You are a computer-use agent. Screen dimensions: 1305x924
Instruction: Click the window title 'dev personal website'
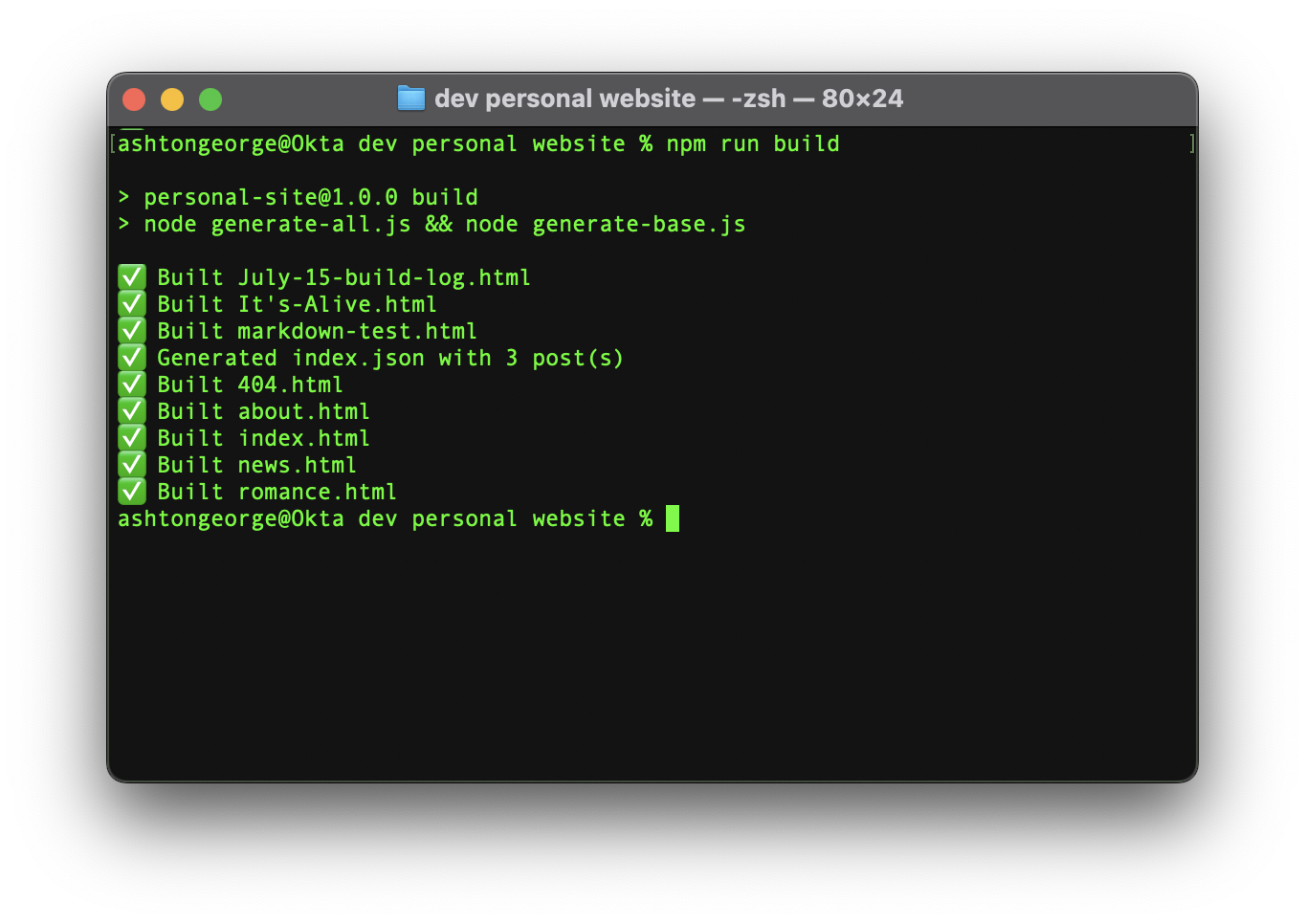pyautogui.click(x=564, y=99)
